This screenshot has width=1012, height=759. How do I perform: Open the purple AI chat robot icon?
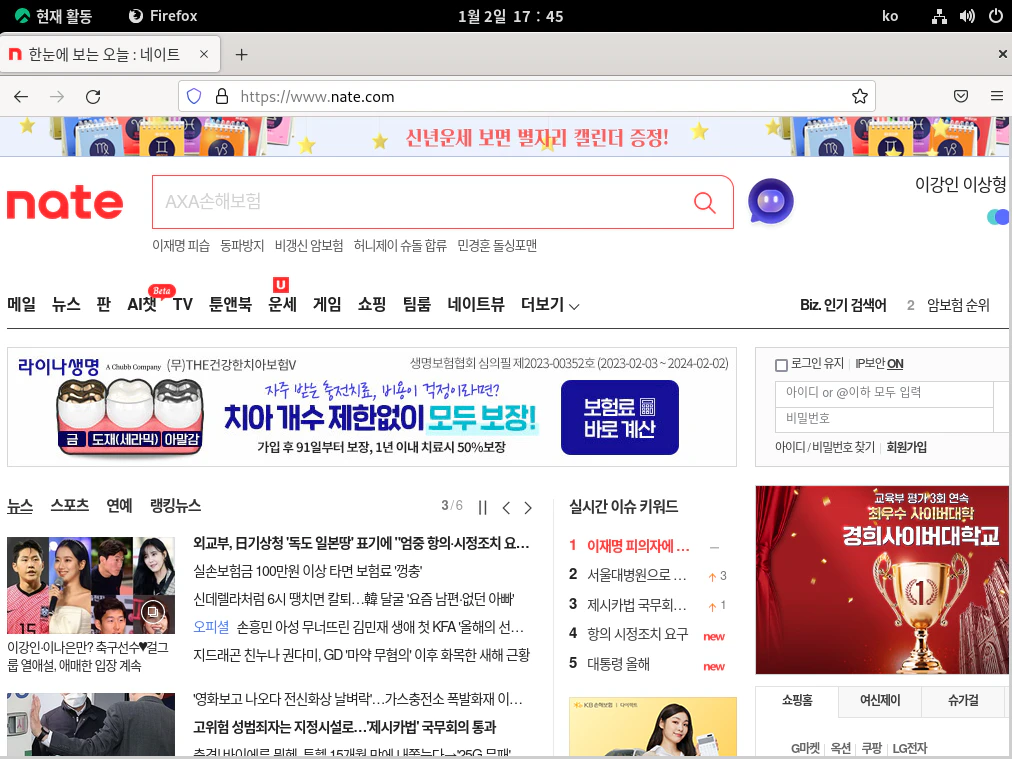tap(771, 201)
